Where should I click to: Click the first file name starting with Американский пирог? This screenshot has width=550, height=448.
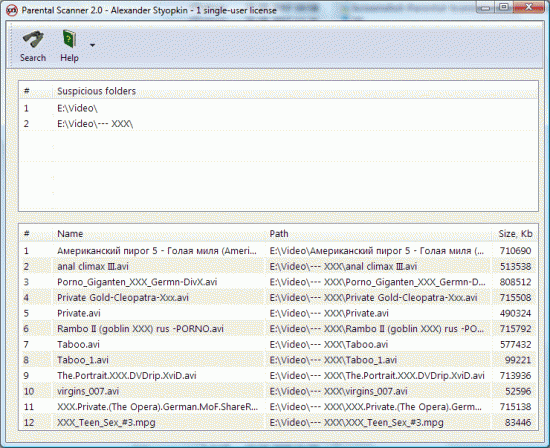[157, 250]
